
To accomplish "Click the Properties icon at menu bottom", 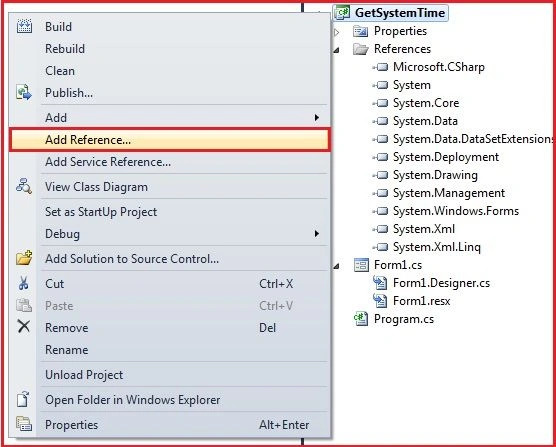I will pos(24,424).
